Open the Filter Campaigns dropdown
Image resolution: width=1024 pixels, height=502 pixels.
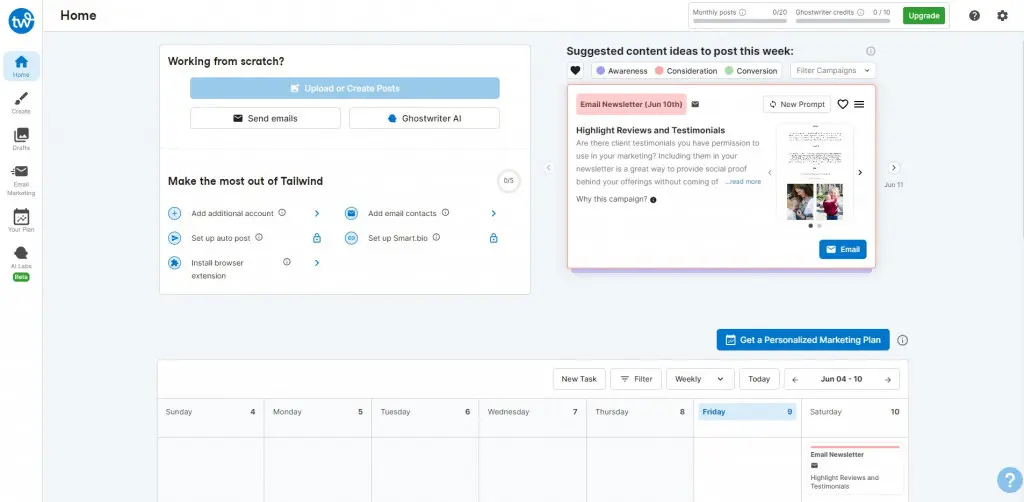(x=833, y=71)
